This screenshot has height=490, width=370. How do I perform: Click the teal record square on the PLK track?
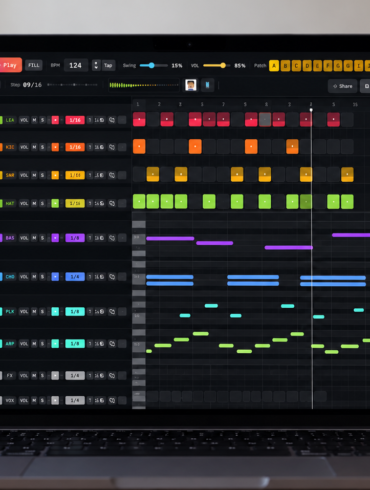pos(55,312)
